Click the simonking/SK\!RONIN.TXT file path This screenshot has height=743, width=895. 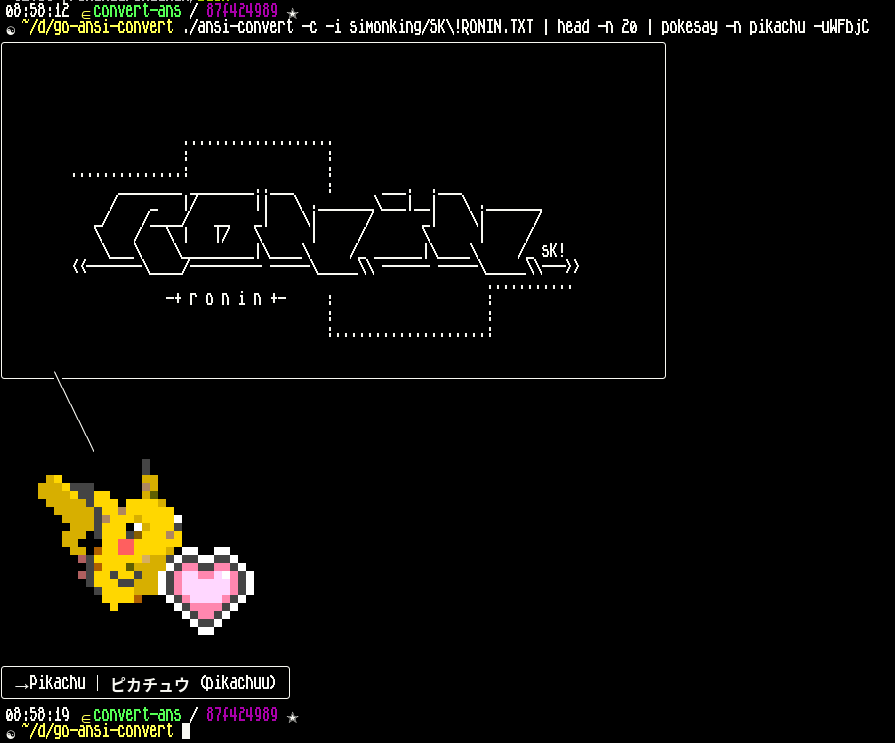click(440, 27)
